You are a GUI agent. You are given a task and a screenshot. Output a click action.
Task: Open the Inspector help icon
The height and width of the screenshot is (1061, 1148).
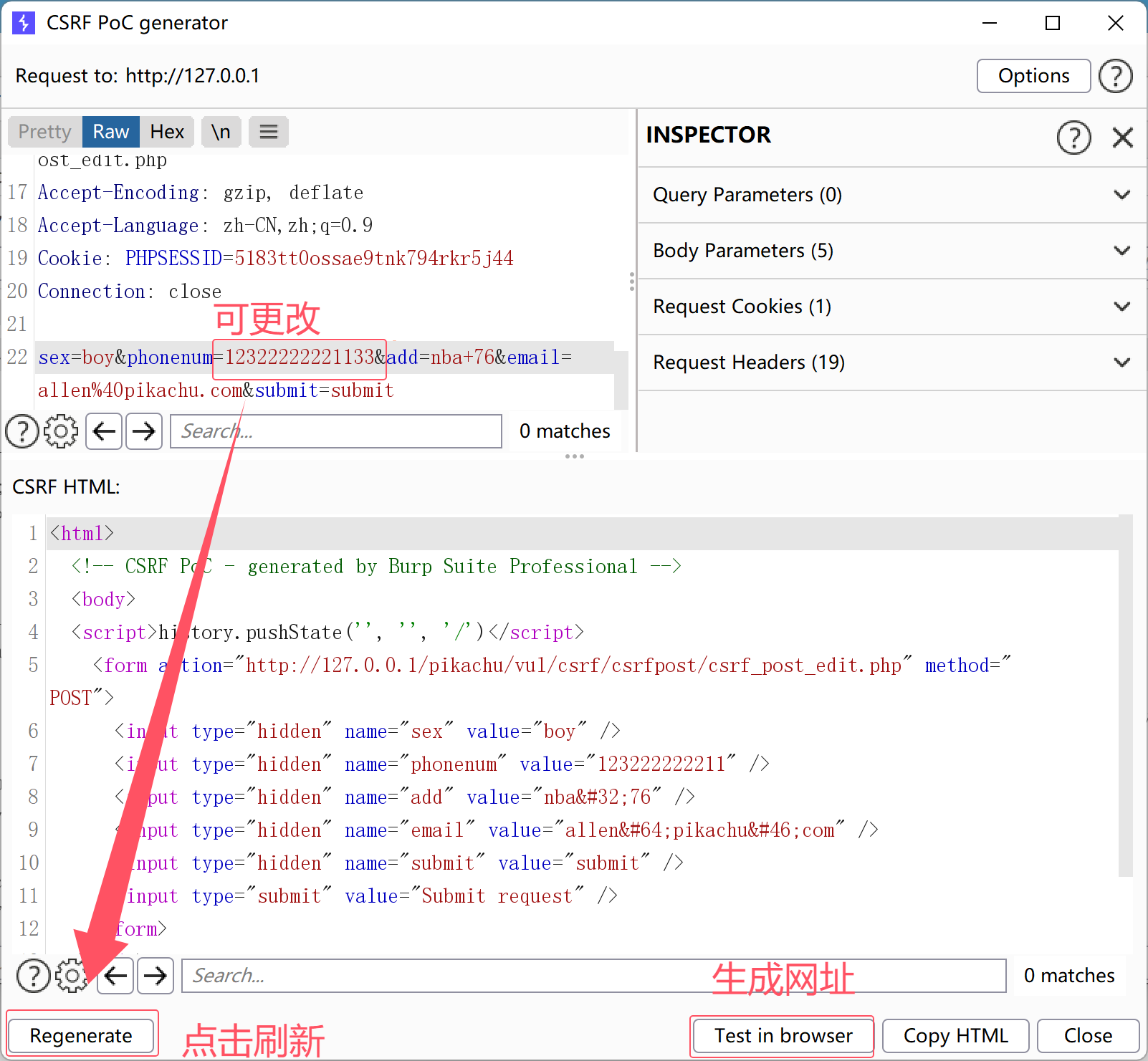click(1074, 137)
